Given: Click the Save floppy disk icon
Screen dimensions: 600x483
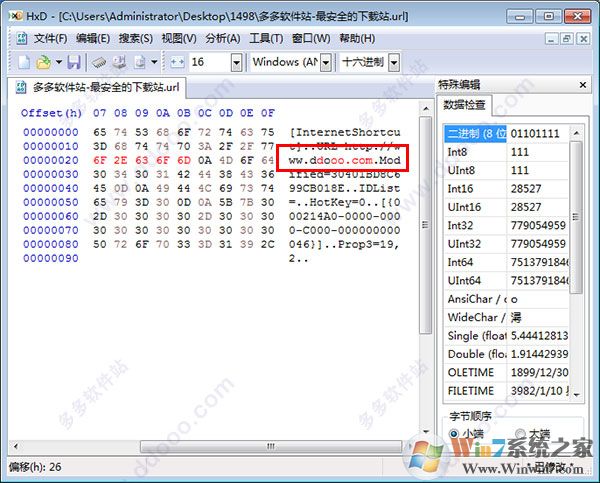Looking at the screenshot, I should pos(74,62).
